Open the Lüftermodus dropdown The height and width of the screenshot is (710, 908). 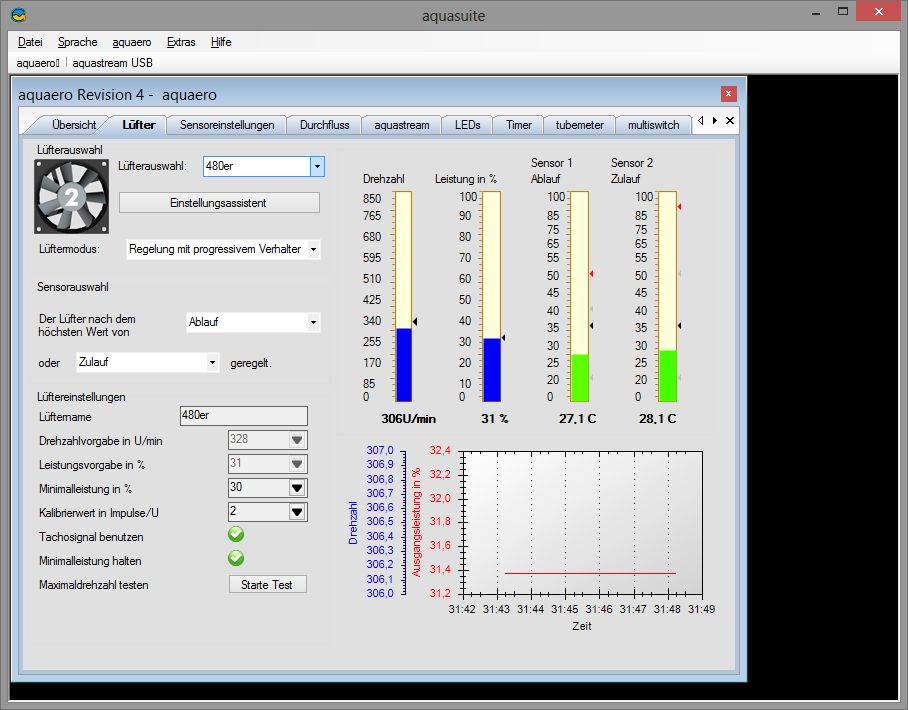[313, 250]
